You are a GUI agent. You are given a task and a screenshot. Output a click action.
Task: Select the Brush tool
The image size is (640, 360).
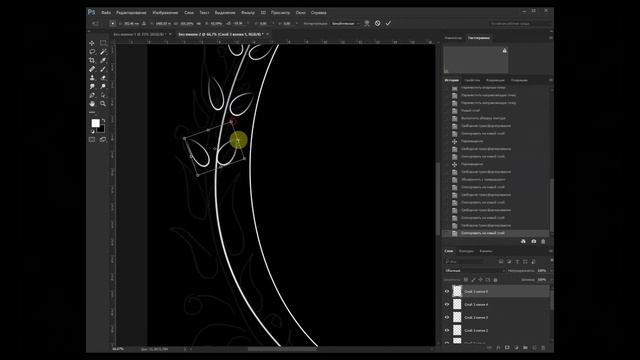click(x=103, y=69)
